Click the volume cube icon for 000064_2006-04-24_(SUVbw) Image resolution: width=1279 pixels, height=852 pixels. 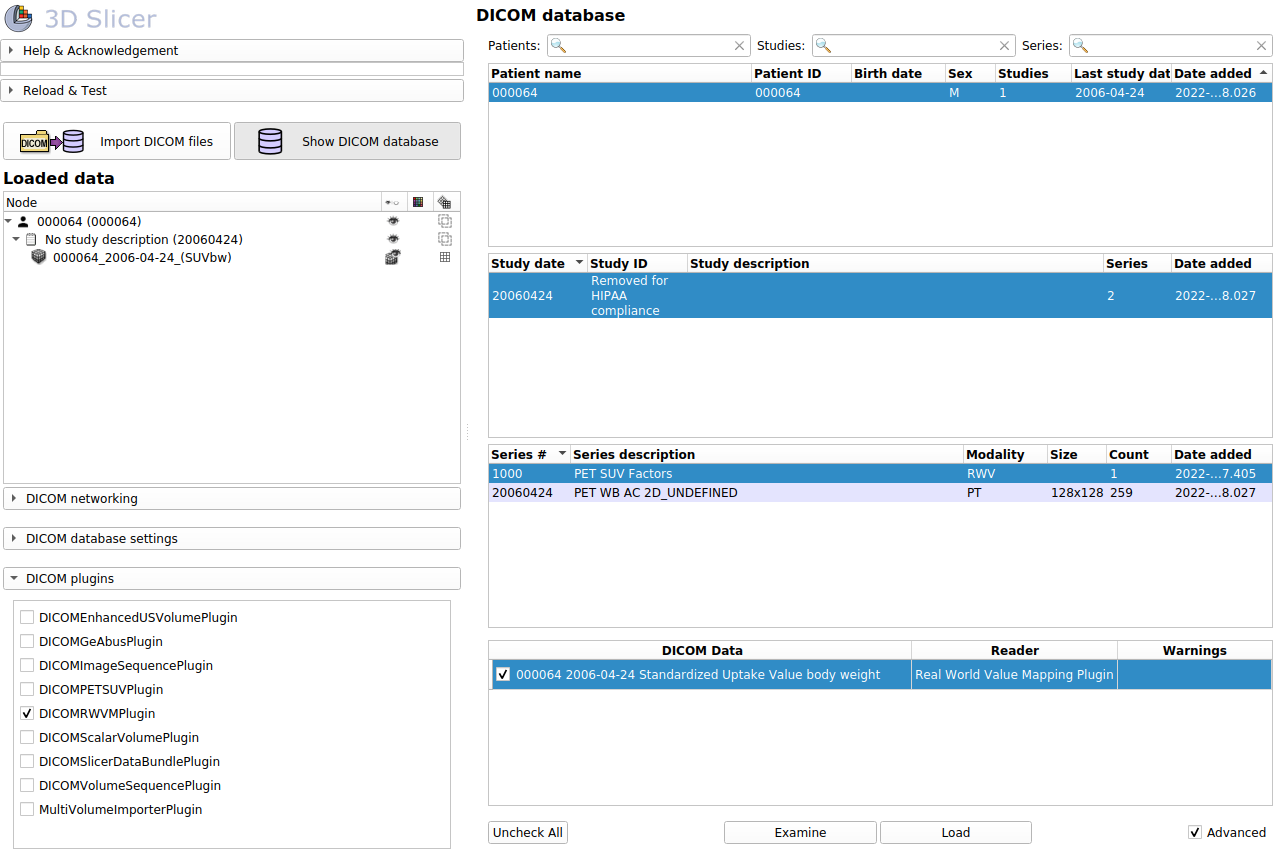coord(39,258)
